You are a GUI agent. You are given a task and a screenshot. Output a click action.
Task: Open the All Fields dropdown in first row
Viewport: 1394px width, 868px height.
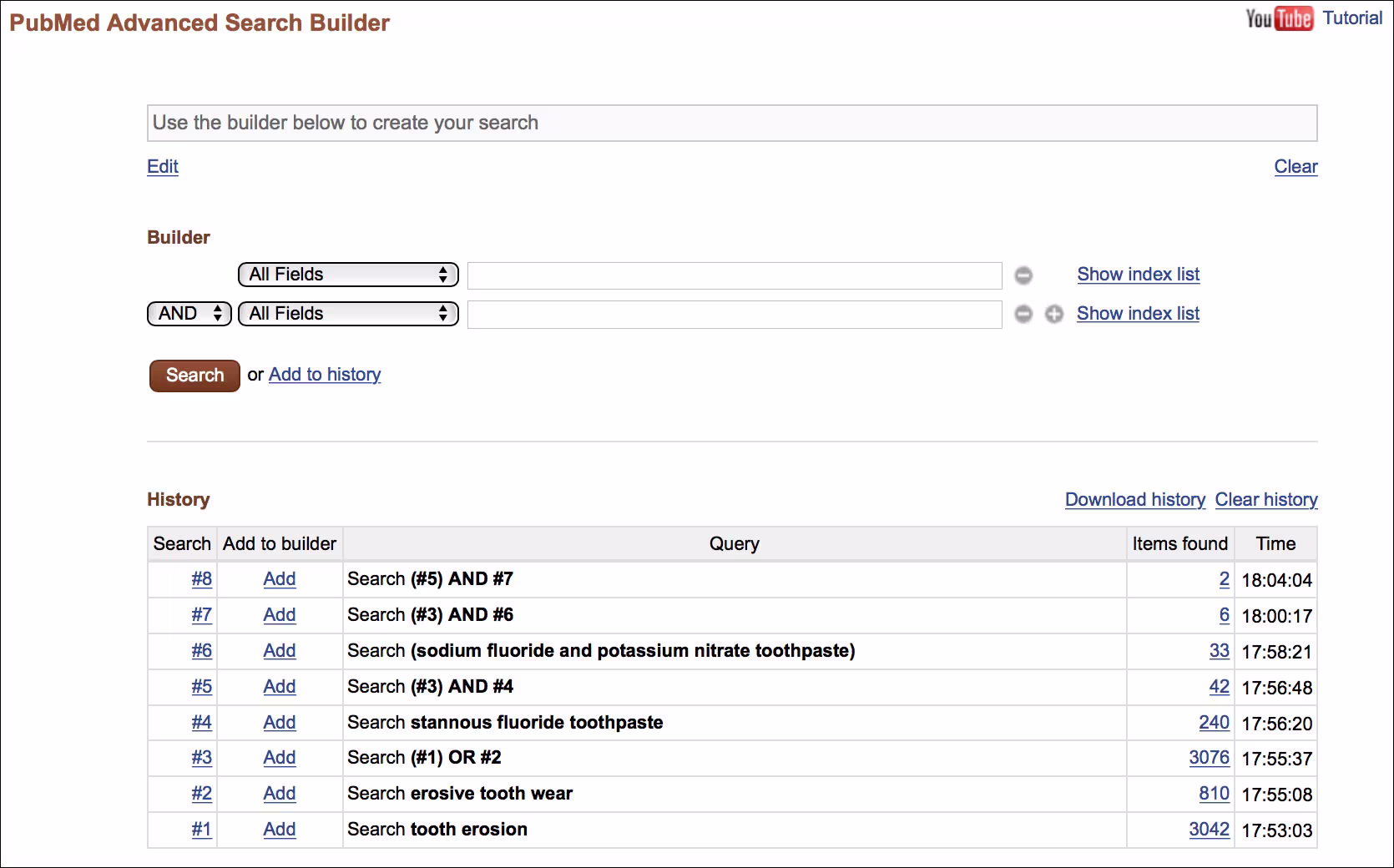tap(347, 275)
